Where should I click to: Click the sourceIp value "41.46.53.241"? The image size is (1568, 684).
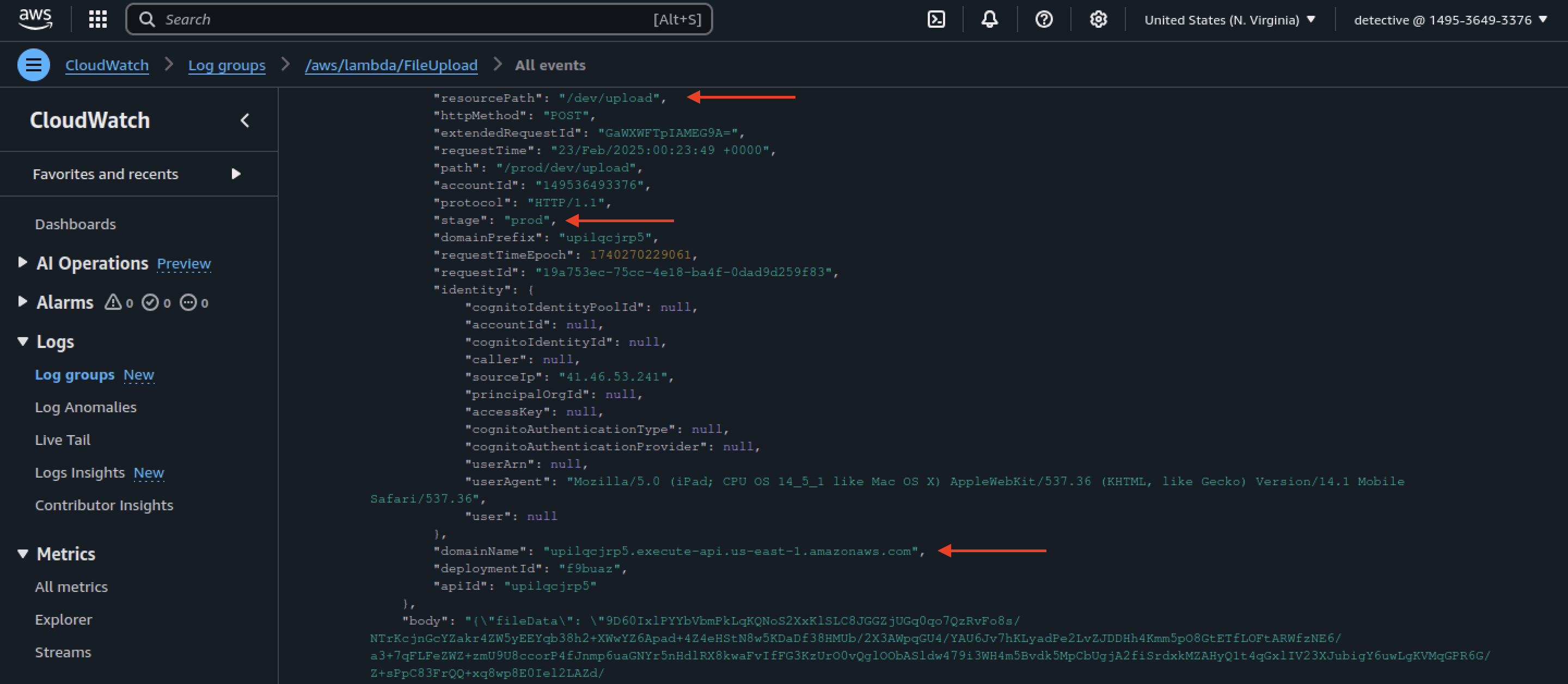(613, 376)
